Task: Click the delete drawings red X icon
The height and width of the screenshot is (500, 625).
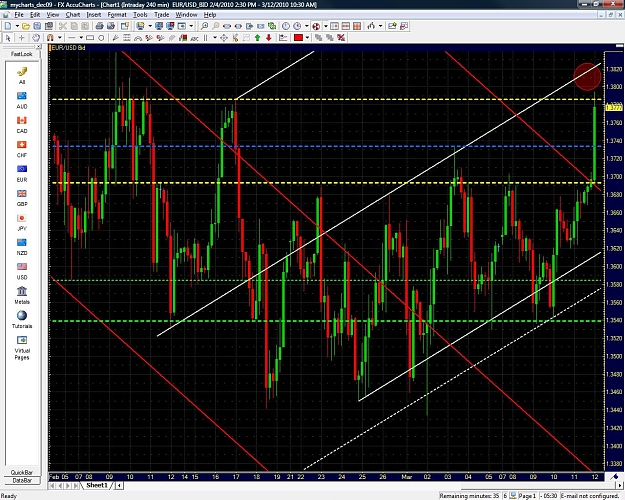Action: click(x=341, y=37)
